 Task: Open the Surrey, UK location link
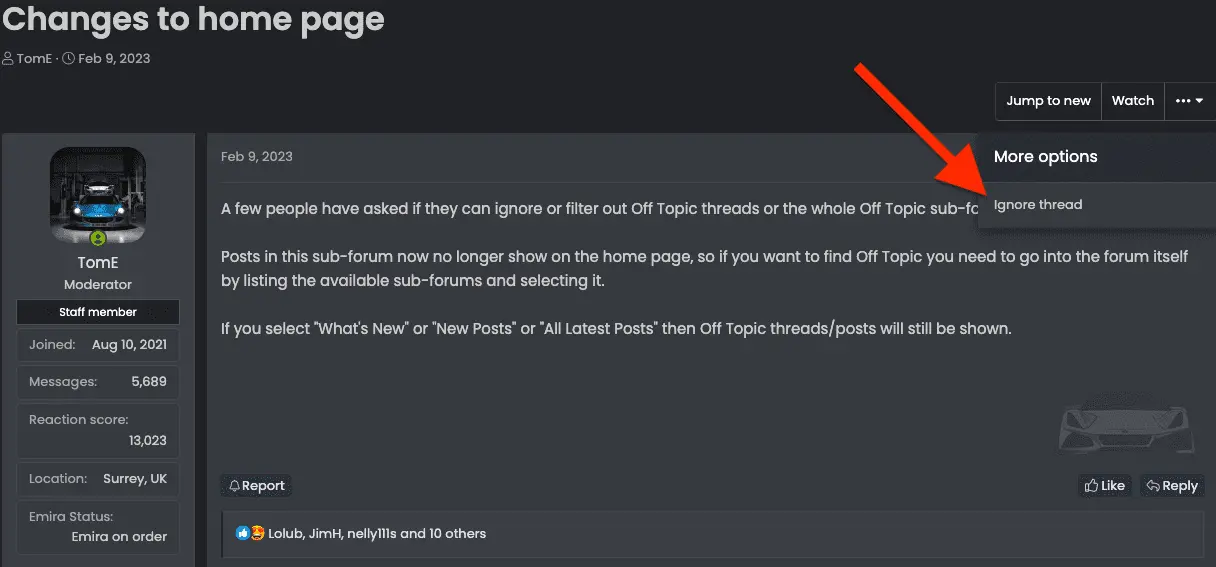point(135,479)
